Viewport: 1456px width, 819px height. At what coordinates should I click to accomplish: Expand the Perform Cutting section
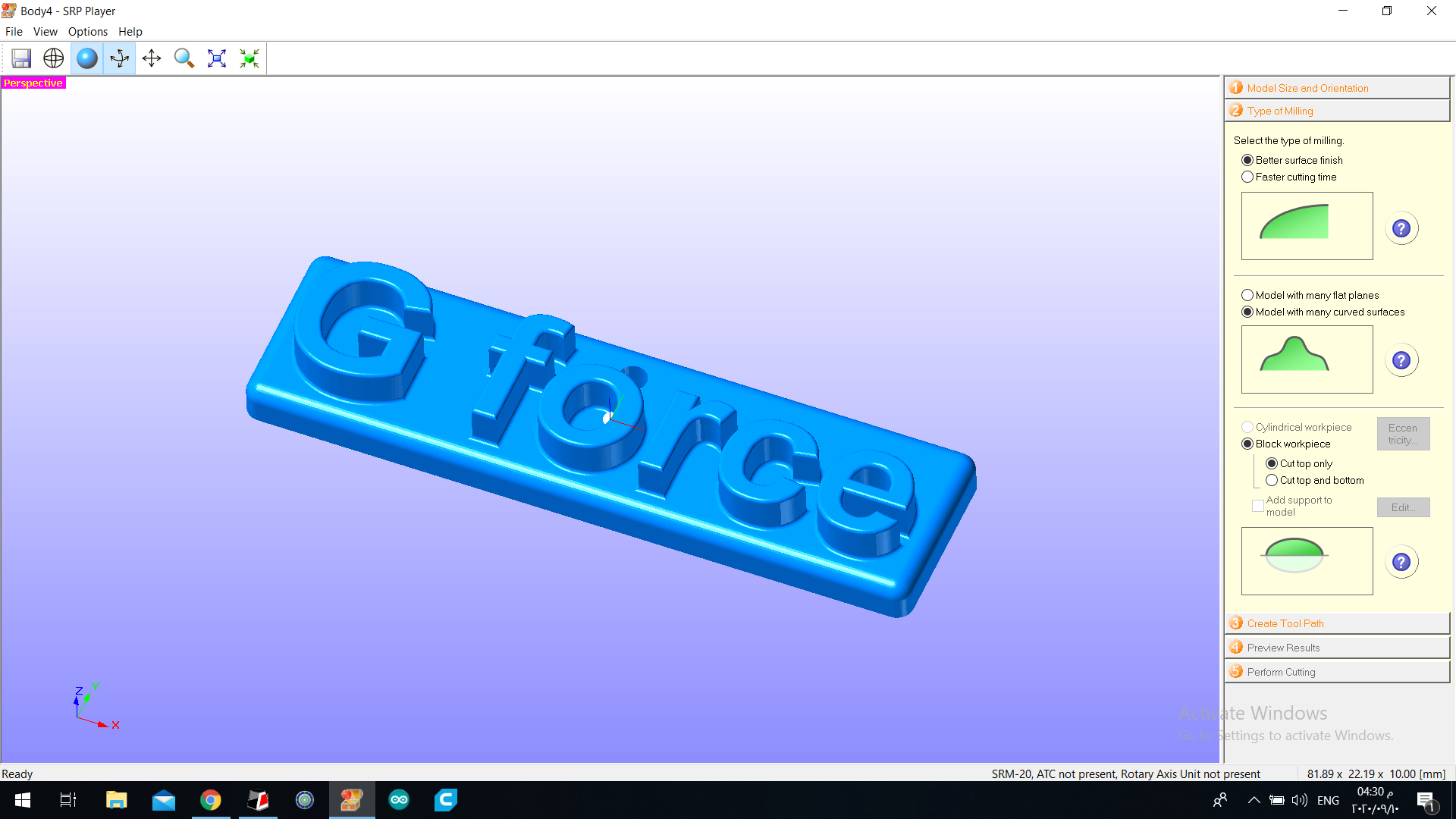click(x=1281, y=672)
